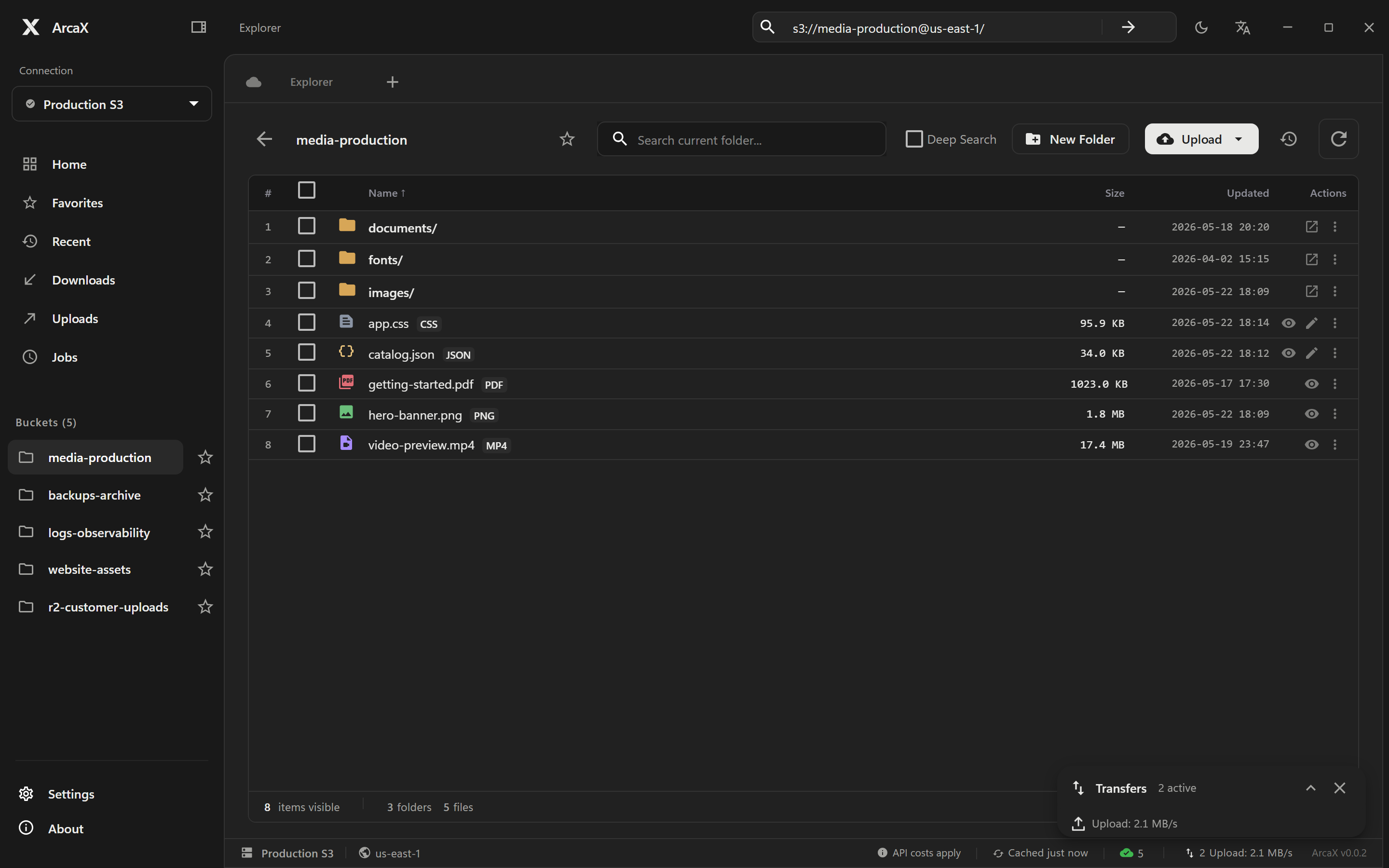Open Favorites in the sidebar
Screen dimensions: 1389x868
pos(77,203)
